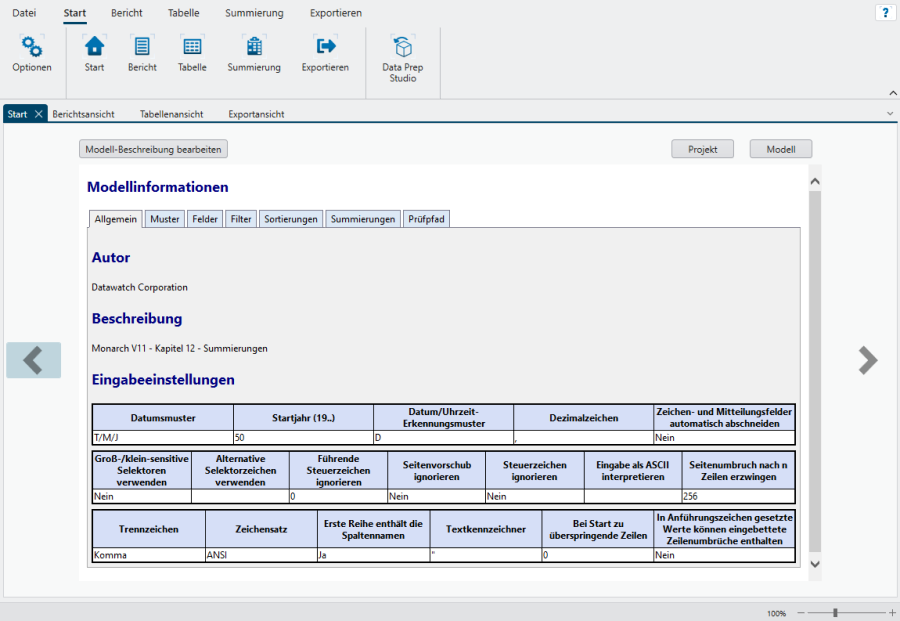
Task: Close the Start view tab
Action: [x=39, y=114]
